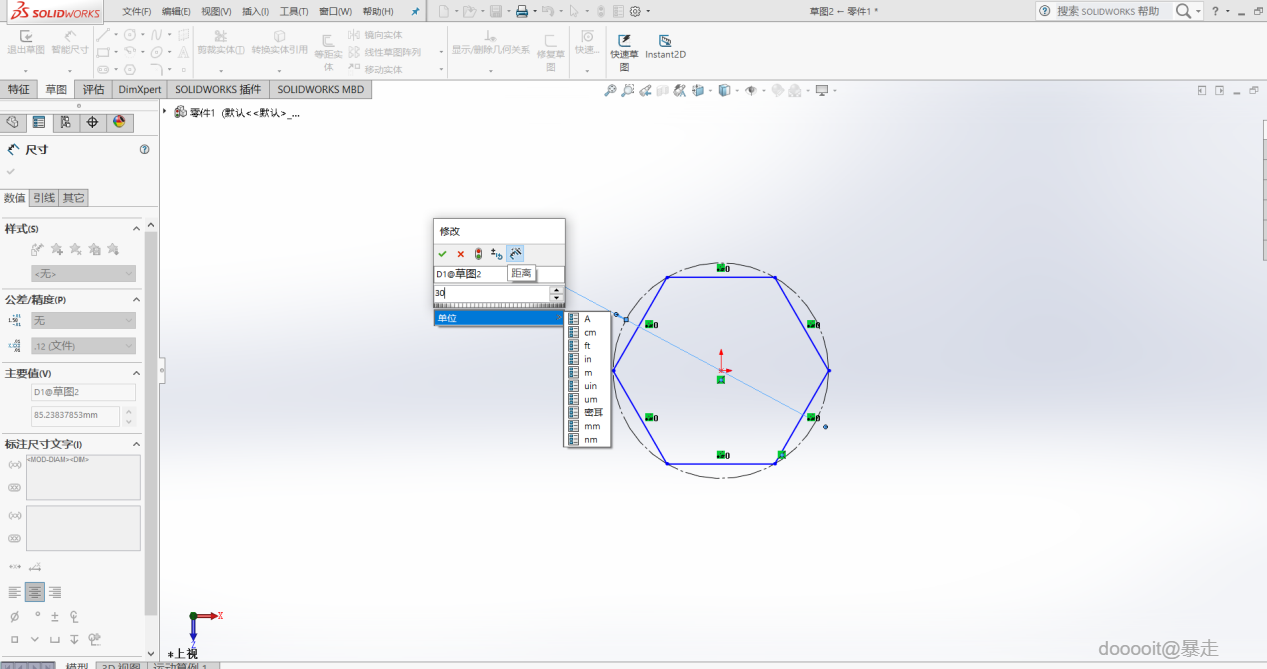
Task: Cancel the modify dialog with the red X
Action: pos(460,254)
